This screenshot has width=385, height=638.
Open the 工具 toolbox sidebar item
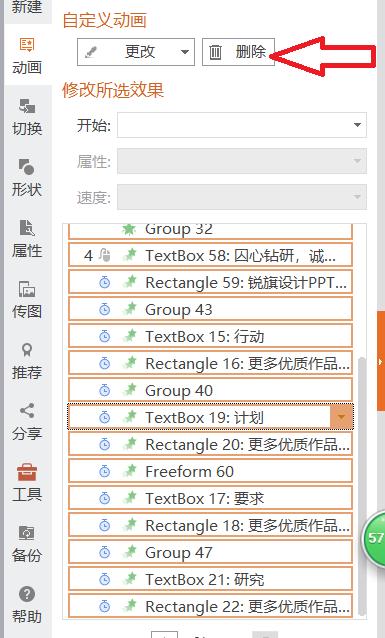coord(27,483)
